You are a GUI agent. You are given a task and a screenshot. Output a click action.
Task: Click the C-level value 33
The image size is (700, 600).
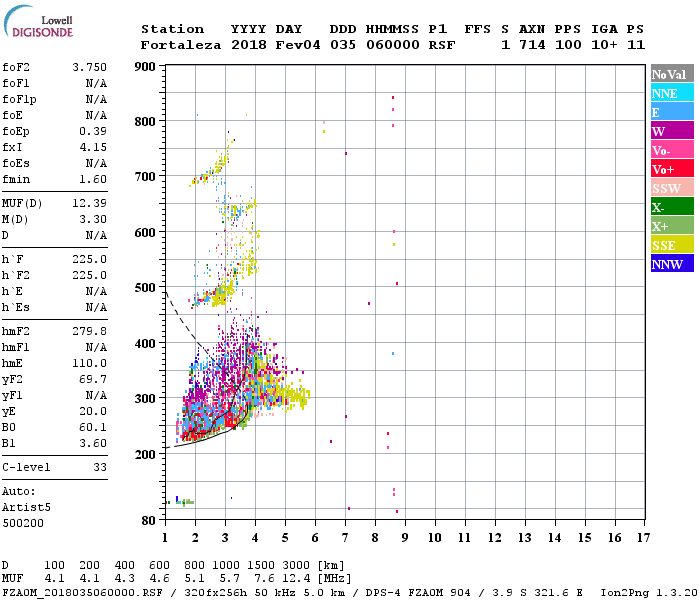click(100, 467)
